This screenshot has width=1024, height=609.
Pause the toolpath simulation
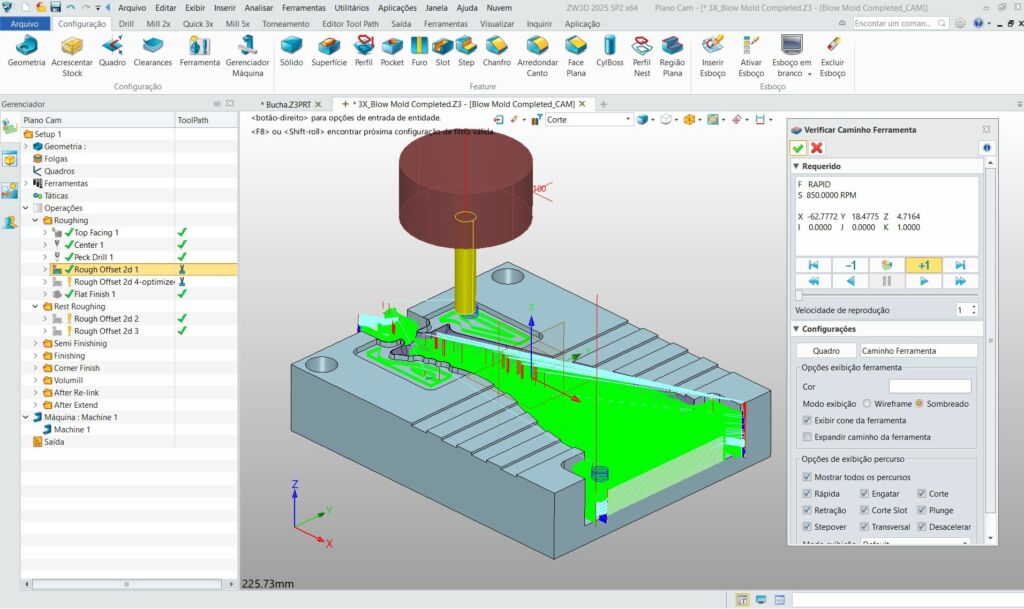tap(886, 281)
